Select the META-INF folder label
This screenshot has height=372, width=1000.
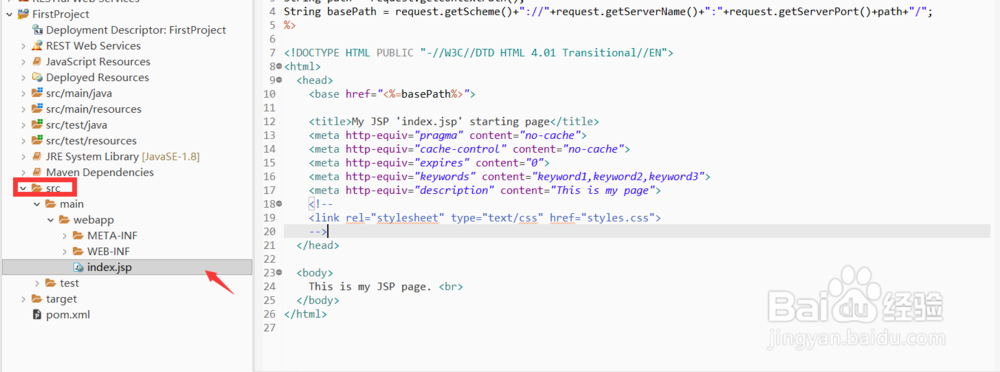coord(112,235)
